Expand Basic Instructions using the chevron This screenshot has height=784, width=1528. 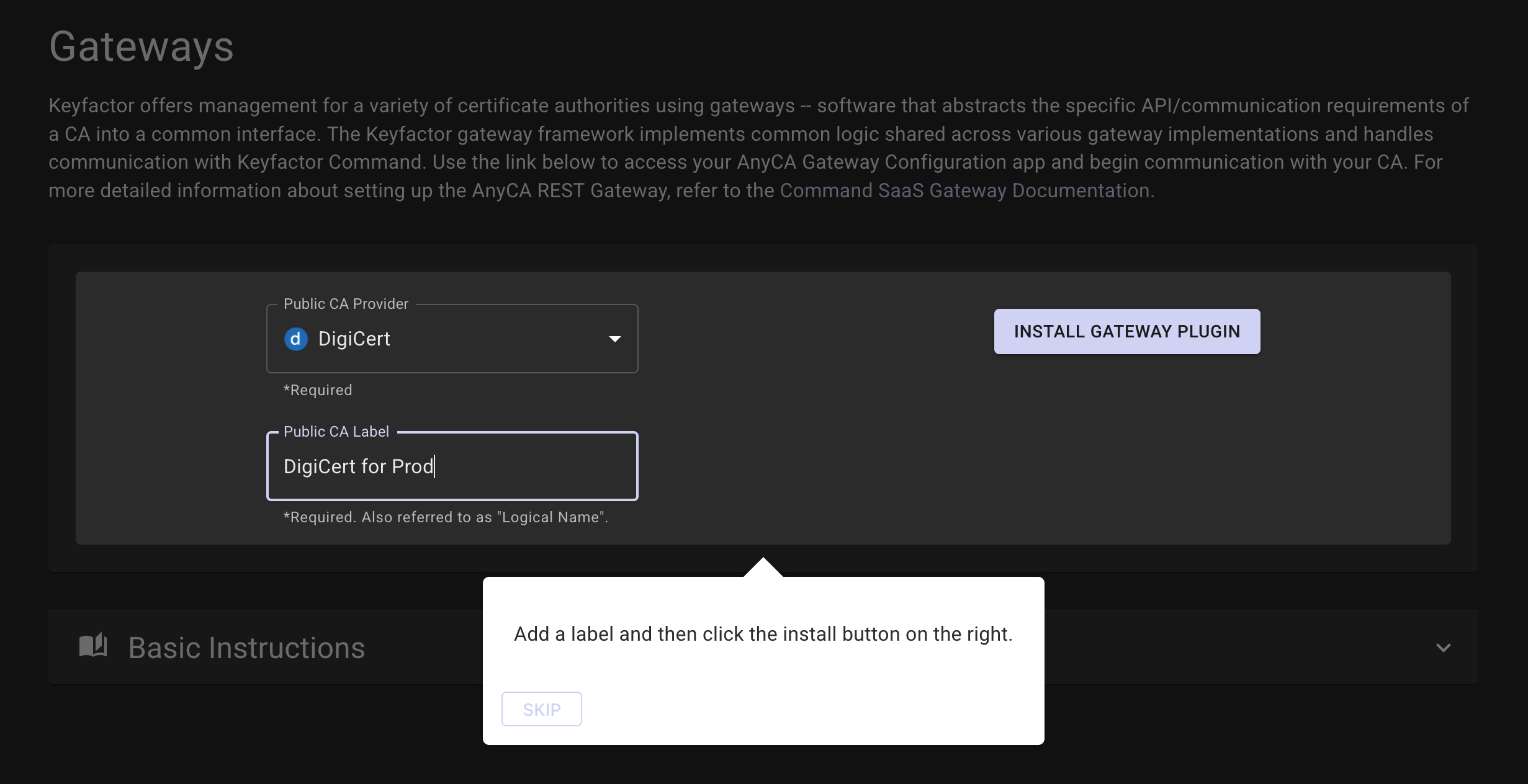pyautogui.click(x=1443, y=648)
